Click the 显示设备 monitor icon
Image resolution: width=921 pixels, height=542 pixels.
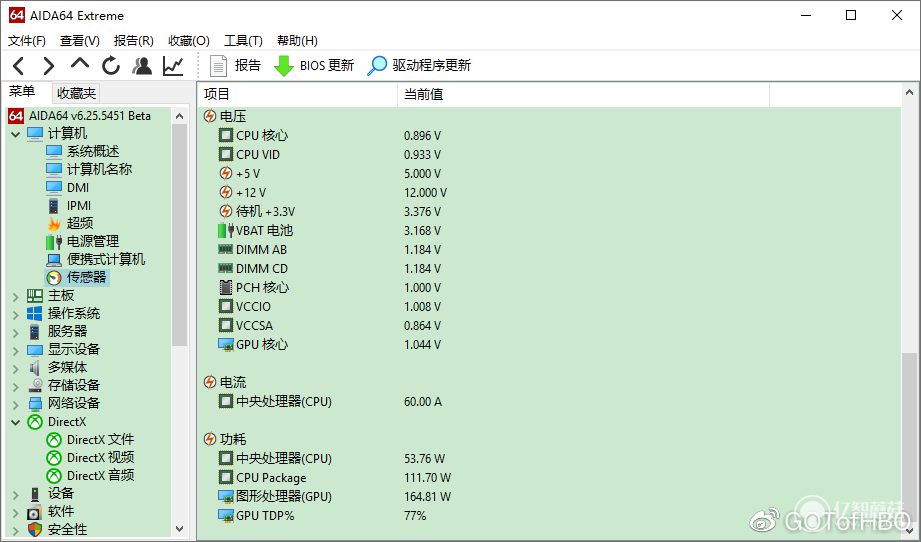point(35,350)
